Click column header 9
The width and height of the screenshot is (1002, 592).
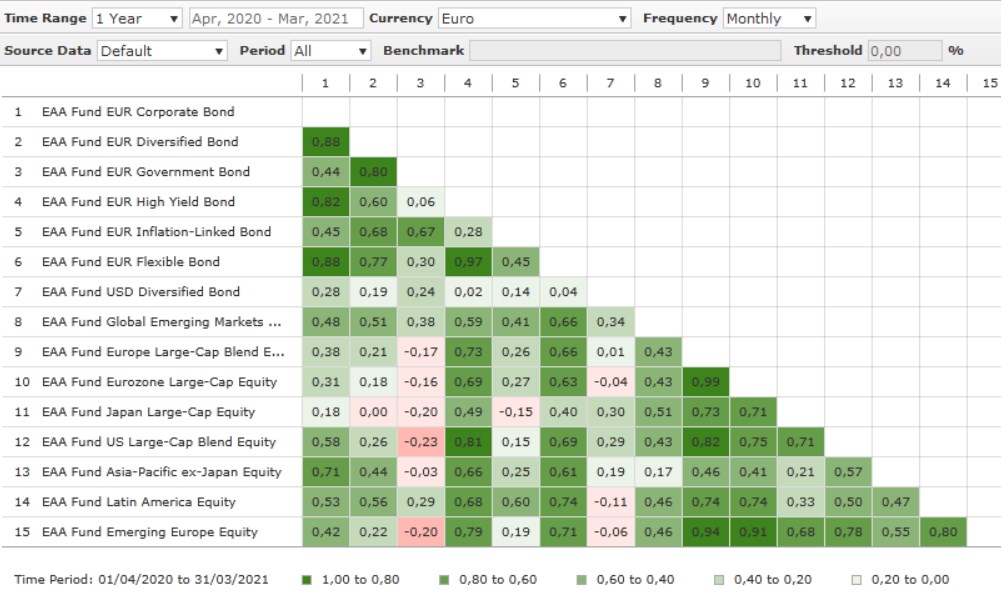(705, 83)
